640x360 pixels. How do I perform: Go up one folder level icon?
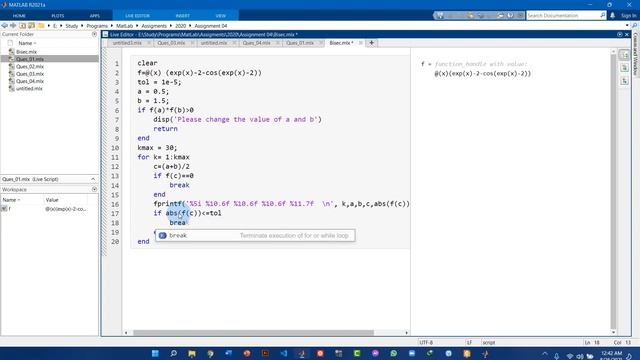pos(22,25)
